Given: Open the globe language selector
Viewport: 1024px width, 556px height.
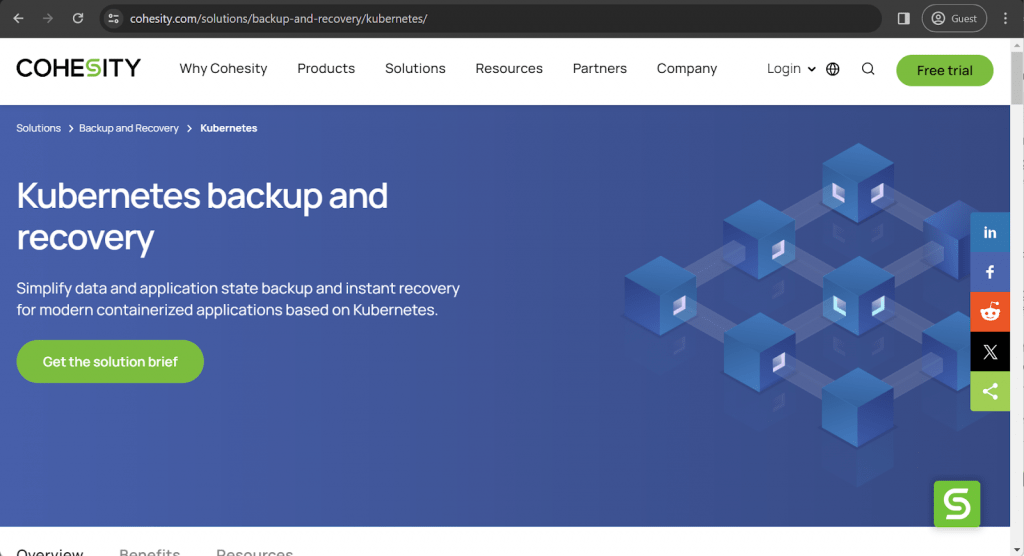Looking at the screenshot, I should [x=833, y=69].
